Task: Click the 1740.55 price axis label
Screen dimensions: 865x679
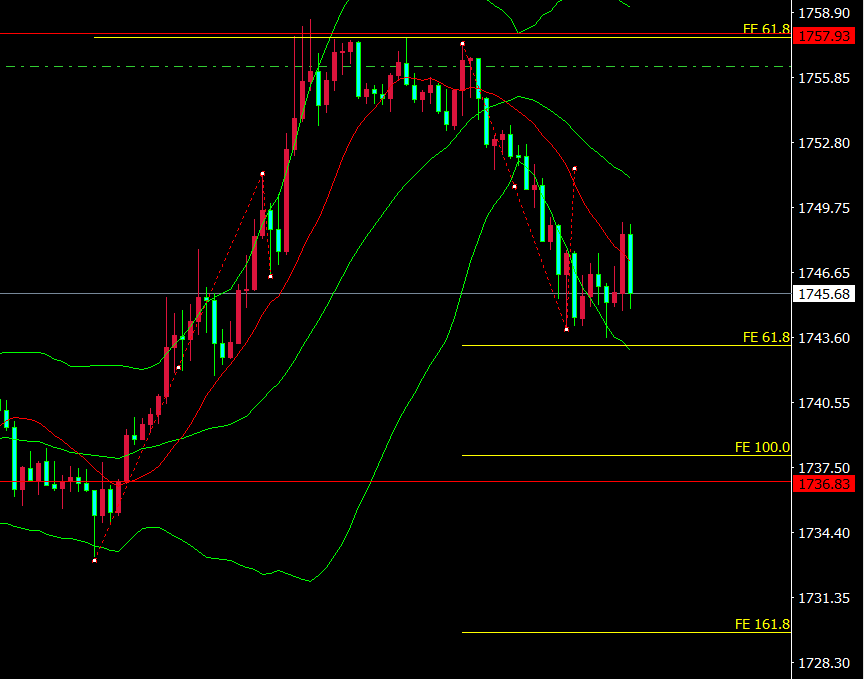Action: pos(824,403)
